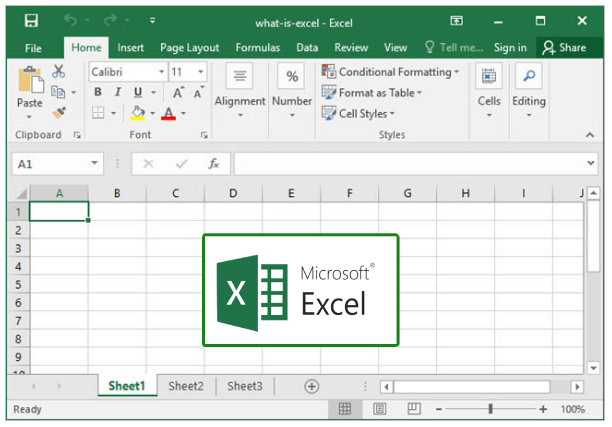Switch to Normal view icon
The image size is (612, 427).
[x=345, y=409]
